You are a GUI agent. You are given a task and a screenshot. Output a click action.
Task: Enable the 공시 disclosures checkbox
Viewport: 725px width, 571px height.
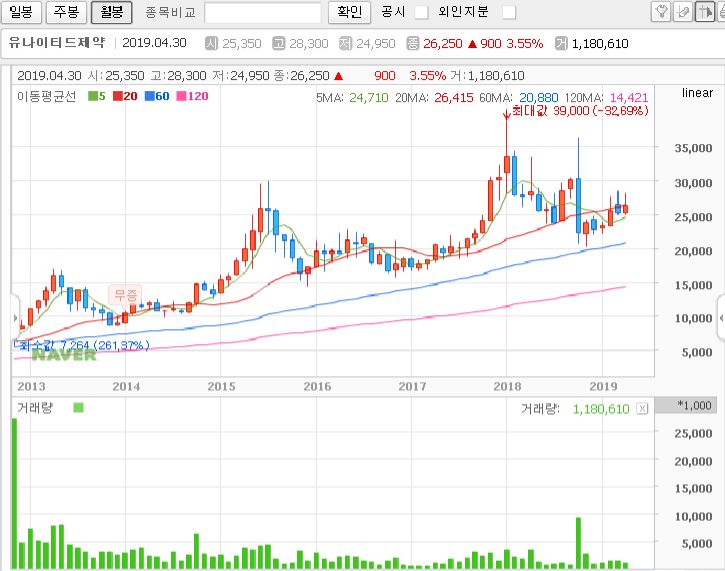tap(421, 12)
